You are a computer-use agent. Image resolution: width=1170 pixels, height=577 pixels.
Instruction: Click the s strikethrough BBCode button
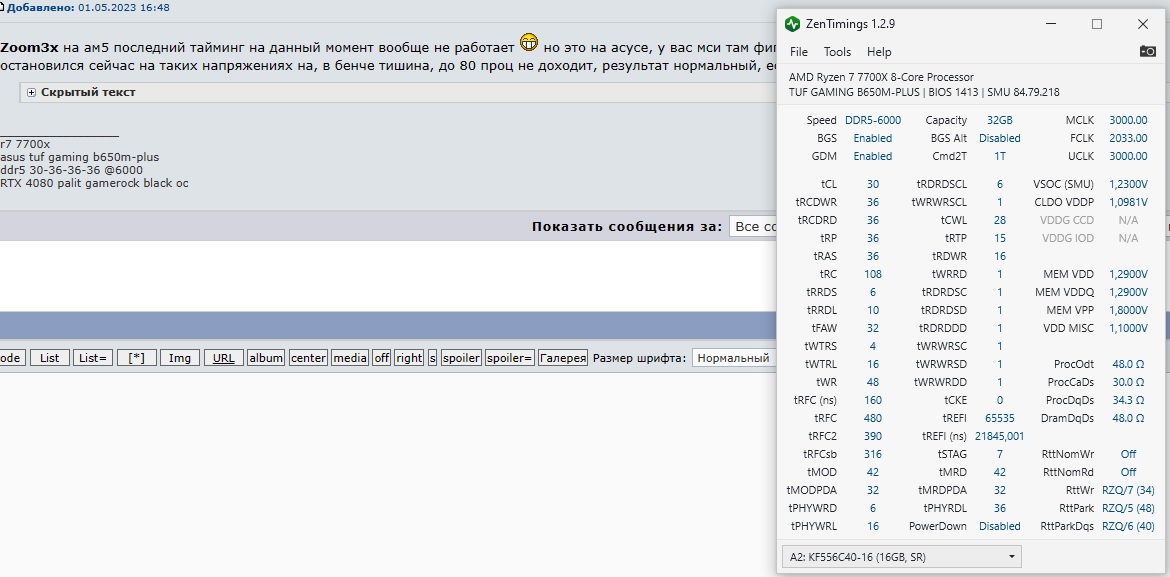tap(433, 358)
